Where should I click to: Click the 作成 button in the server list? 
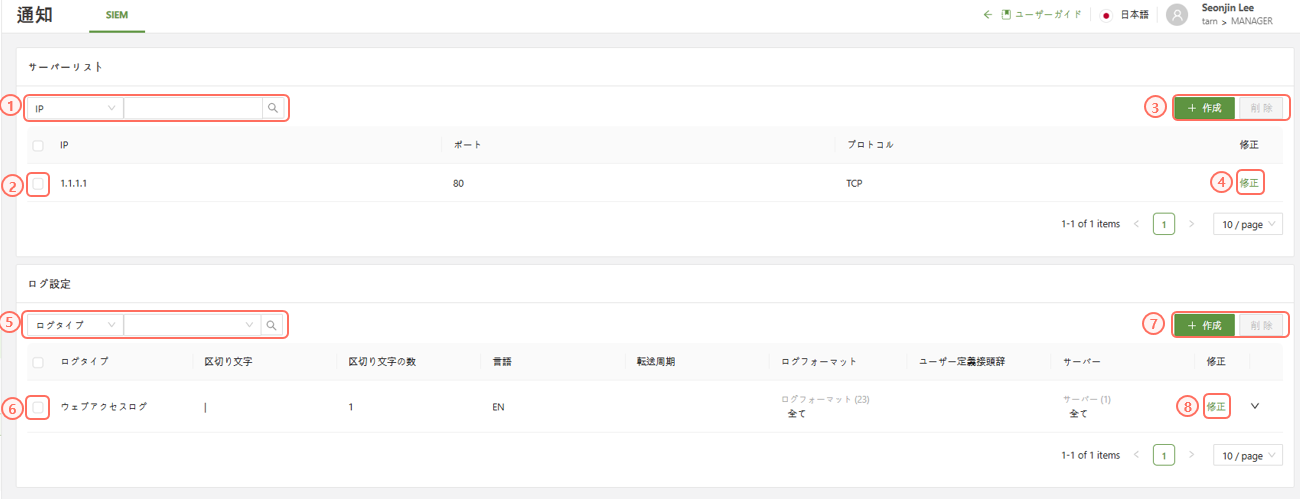pyautogui.click(x=1204, y=108)
